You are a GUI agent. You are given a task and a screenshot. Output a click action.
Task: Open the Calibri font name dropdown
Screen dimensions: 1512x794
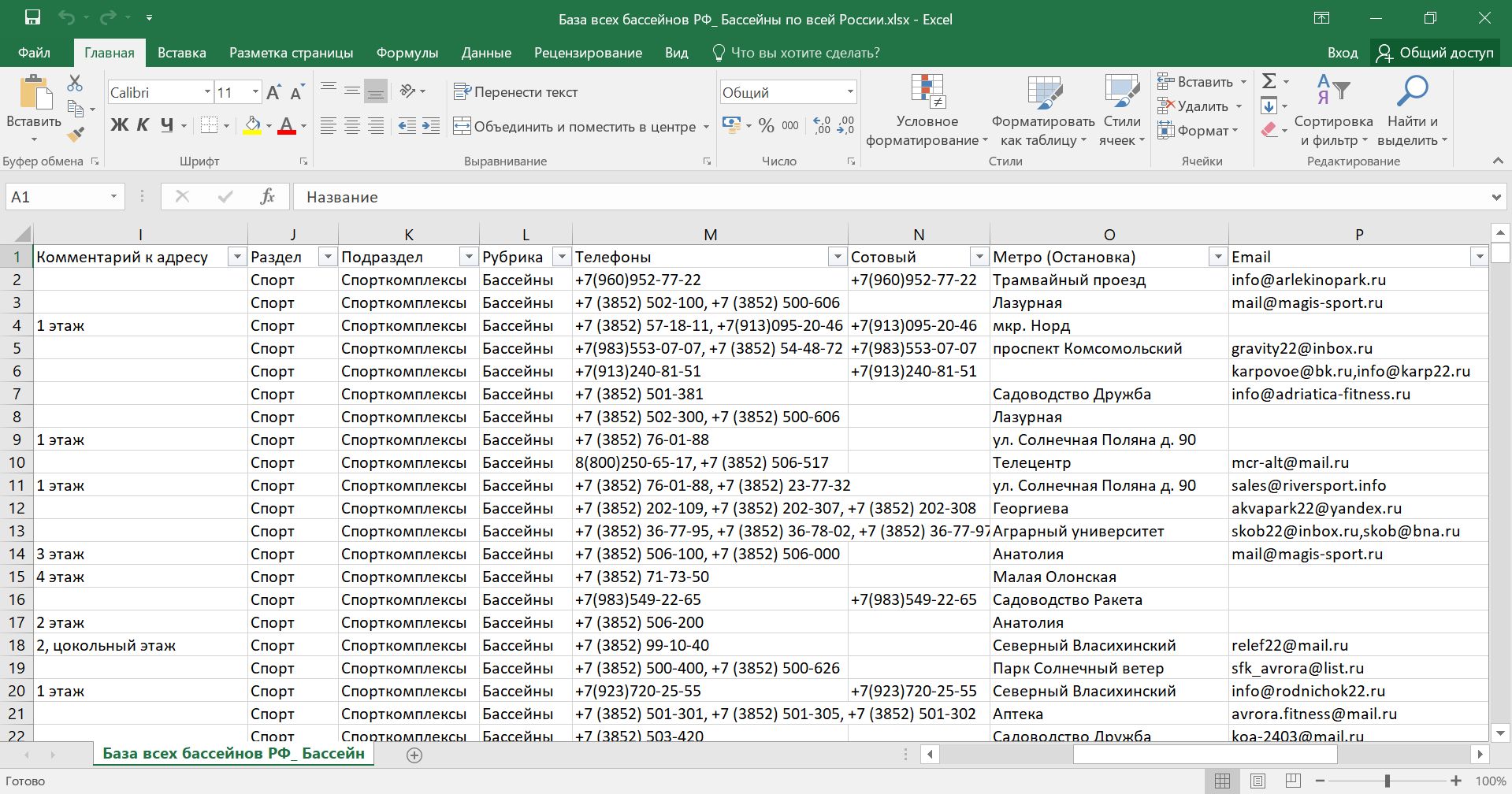click(207, 92)
